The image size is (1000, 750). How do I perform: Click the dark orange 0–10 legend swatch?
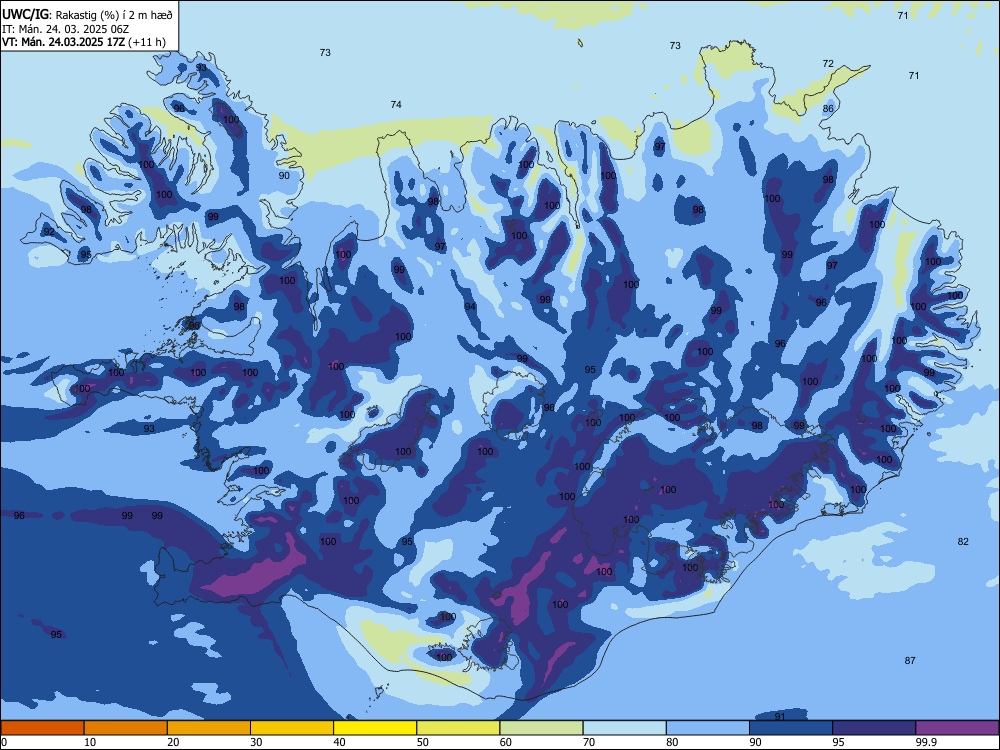42,728
